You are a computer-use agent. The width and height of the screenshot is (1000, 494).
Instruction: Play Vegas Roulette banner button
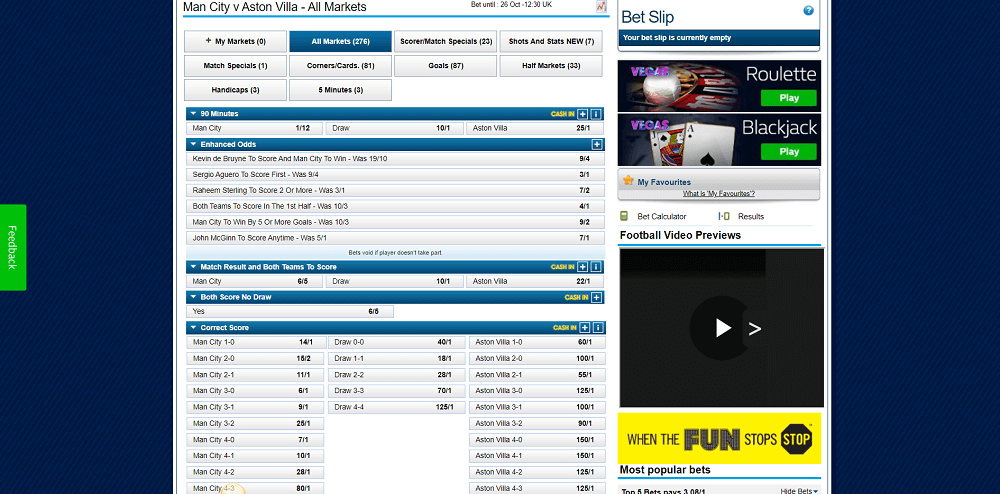pos(788,98)
